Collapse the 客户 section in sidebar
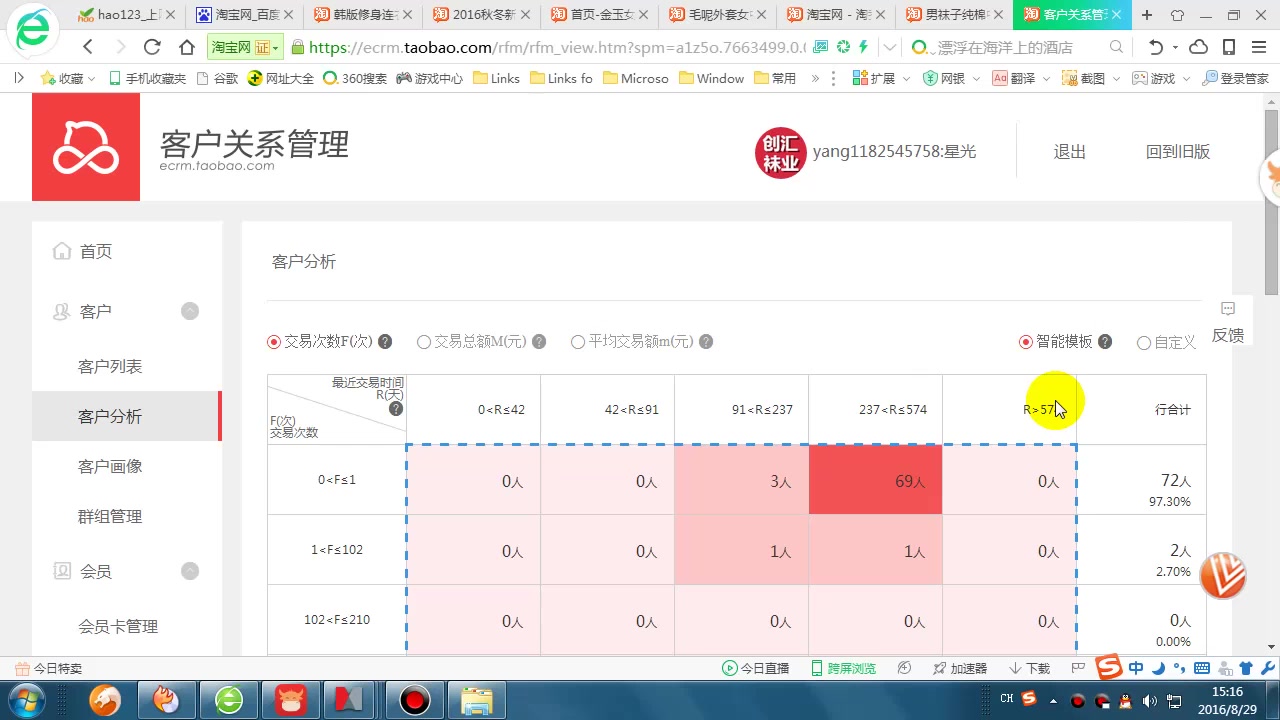The height and width of the screenshot is (720, 1280). coord(190,311)
